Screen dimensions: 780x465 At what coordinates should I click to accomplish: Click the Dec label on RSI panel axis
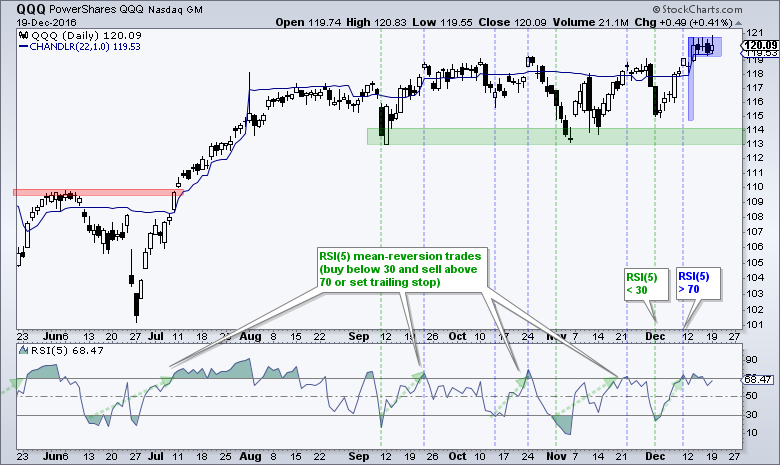(655, 456)
